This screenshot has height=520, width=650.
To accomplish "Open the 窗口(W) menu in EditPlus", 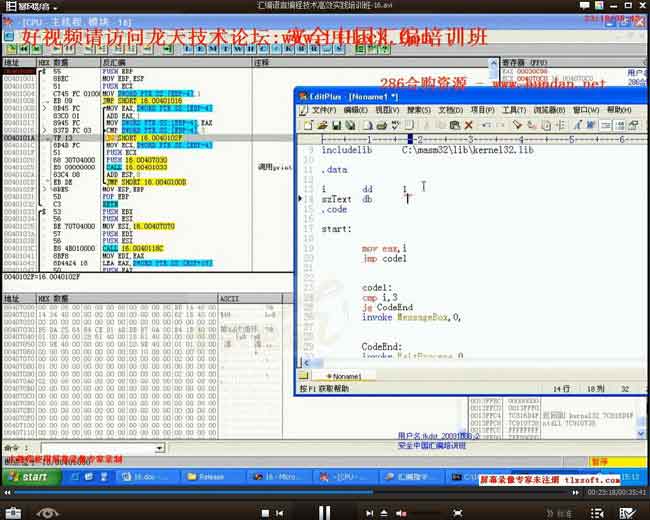I will pos(586,110).
